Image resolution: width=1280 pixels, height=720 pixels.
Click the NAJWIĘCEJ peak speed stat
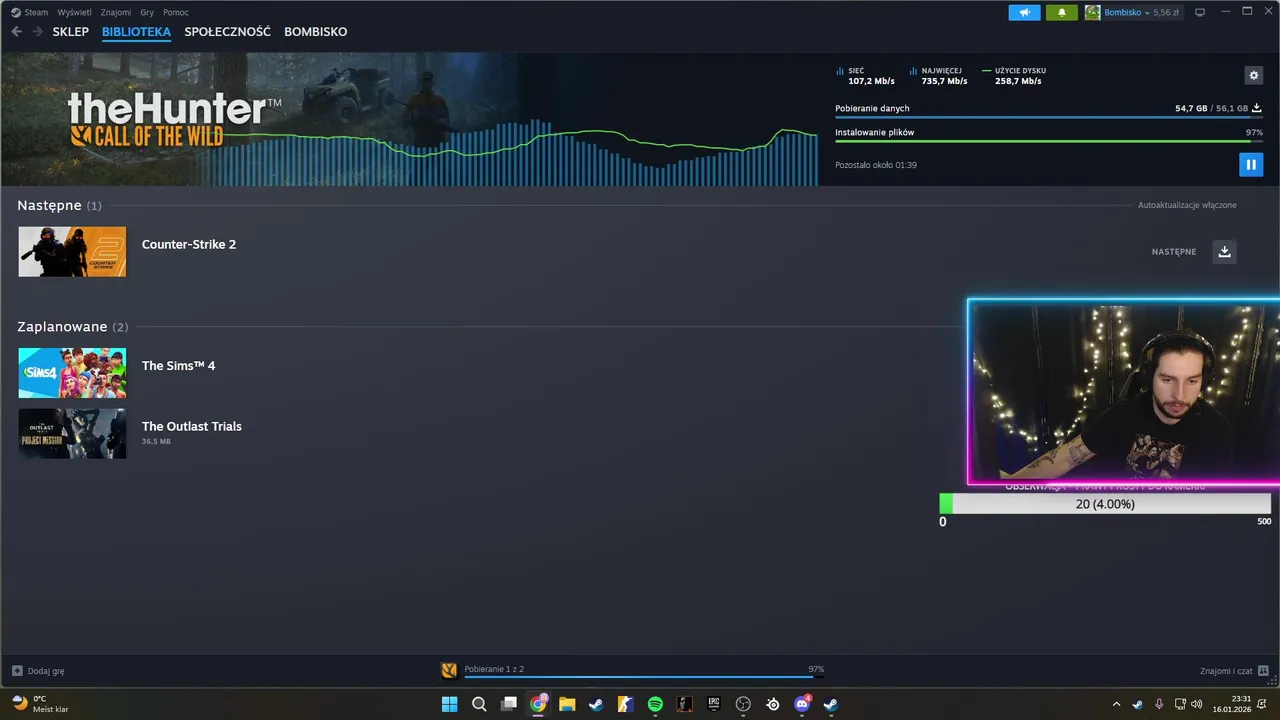click(x=939, y=76)
